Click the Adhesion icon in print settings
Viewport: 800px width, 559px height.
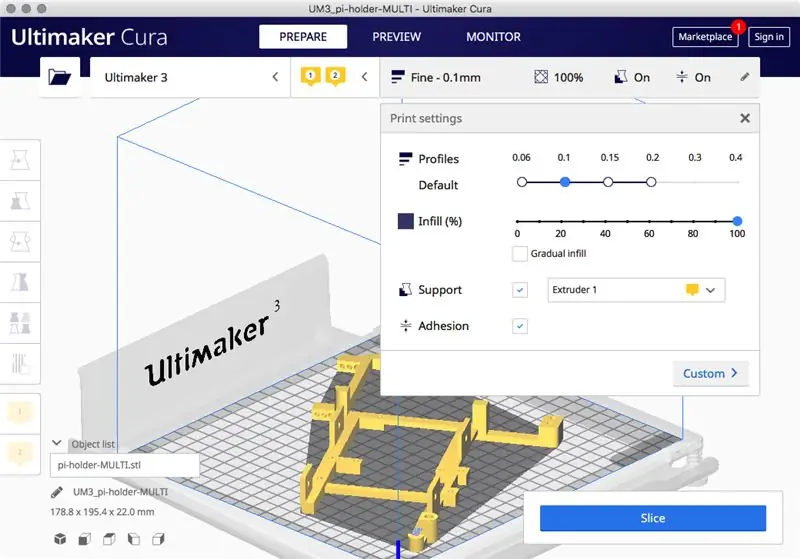click(x=406, y=325)
